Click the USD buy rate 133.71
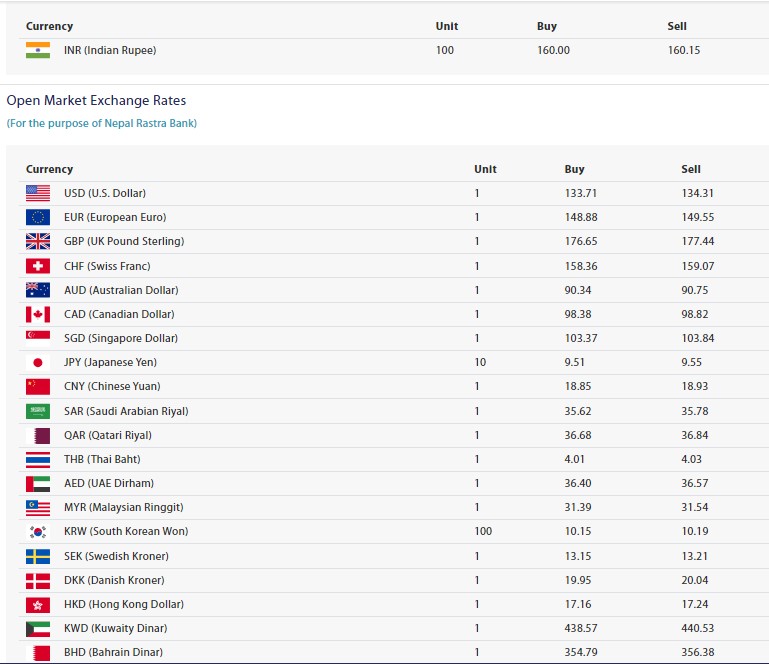 pyautogui.click(x=581, y=193)
